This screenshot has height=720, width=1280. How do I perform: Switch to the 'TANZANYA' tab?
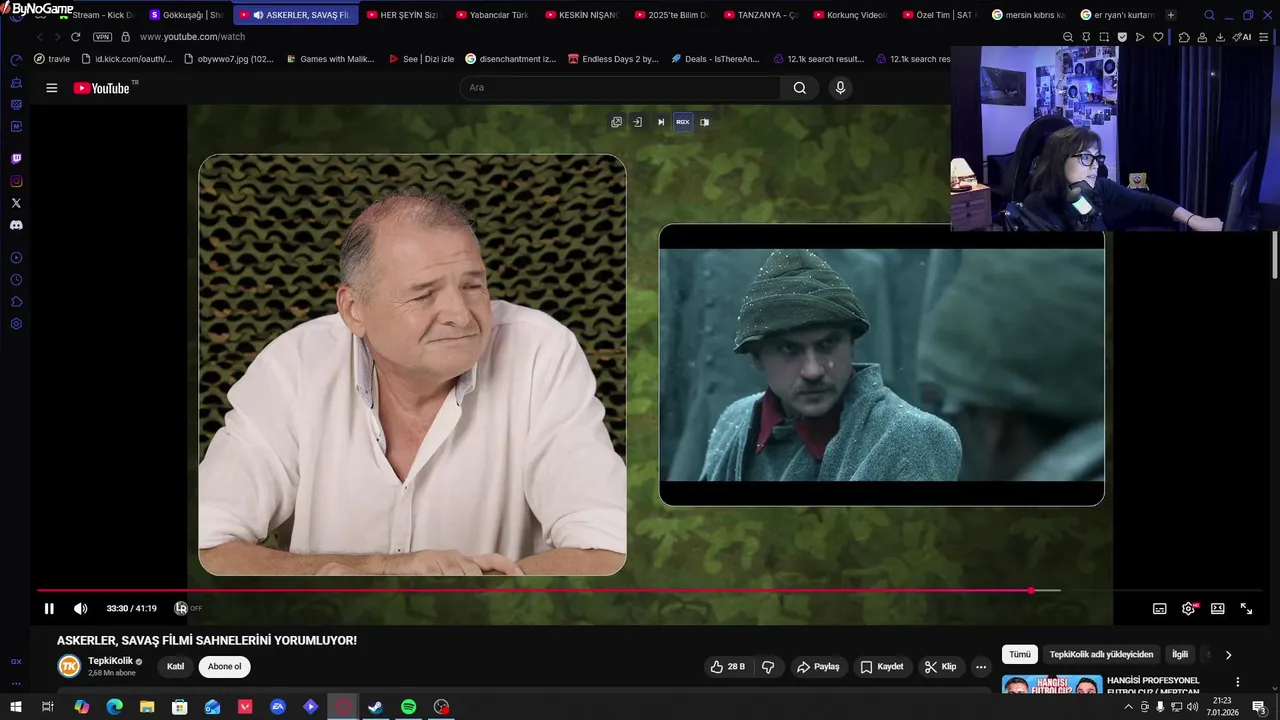coord(761,15)
